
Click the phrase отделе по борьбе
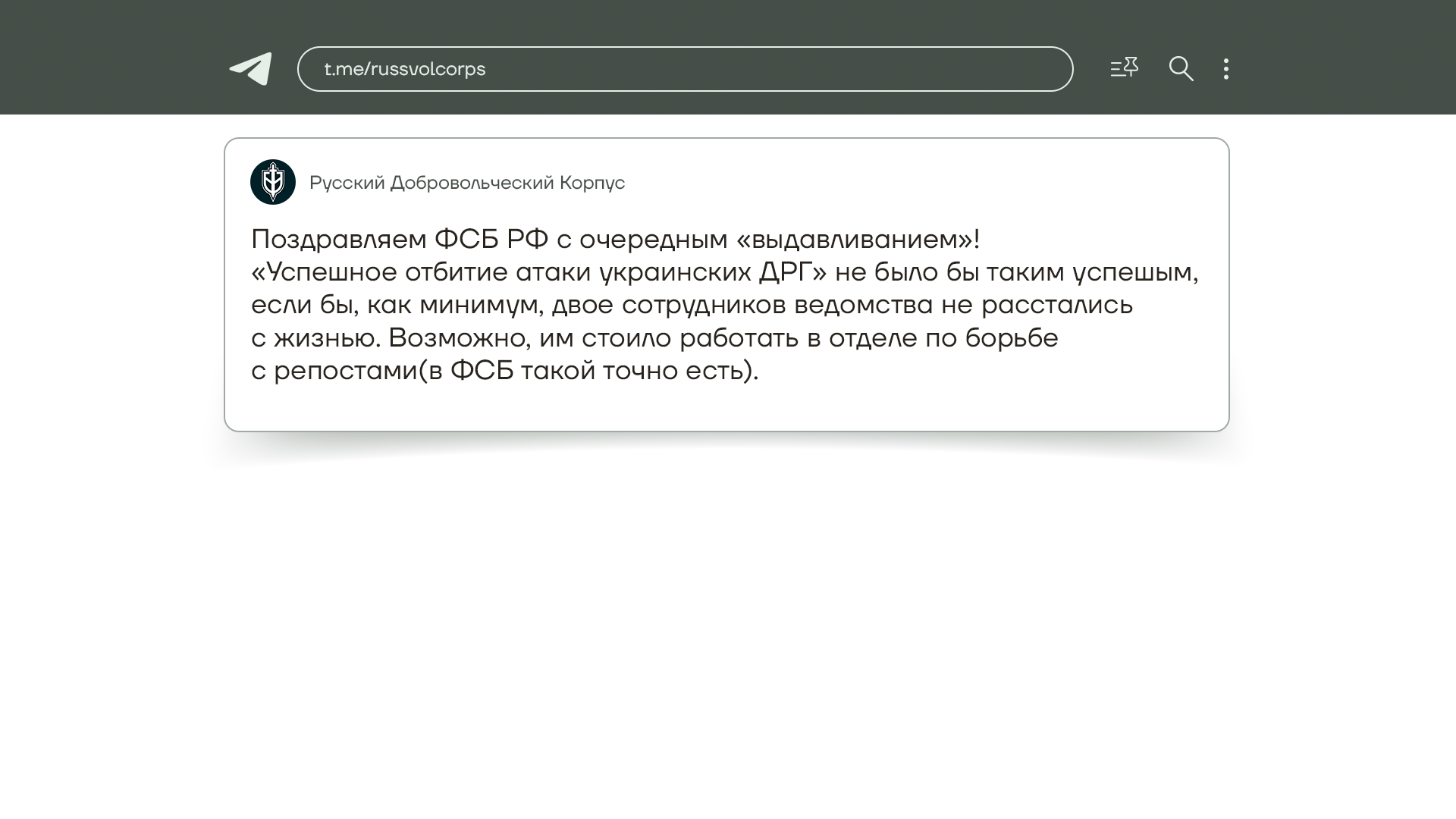[x=943, y=338]
